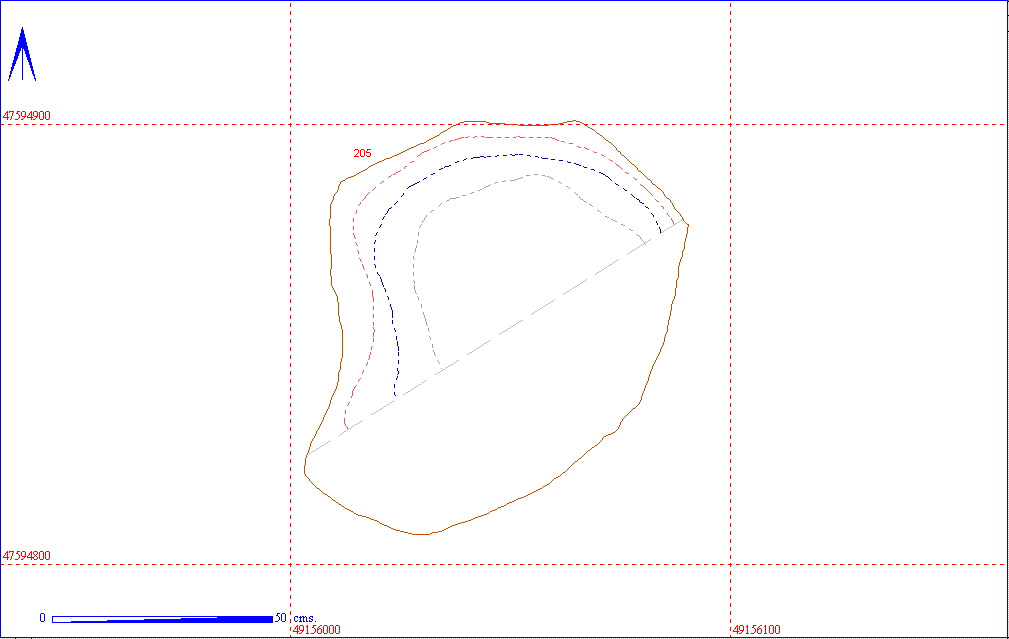Viewport: 1009px width, 639px height.
Task: Click the scale bar's 0 label
Action: 42,618
